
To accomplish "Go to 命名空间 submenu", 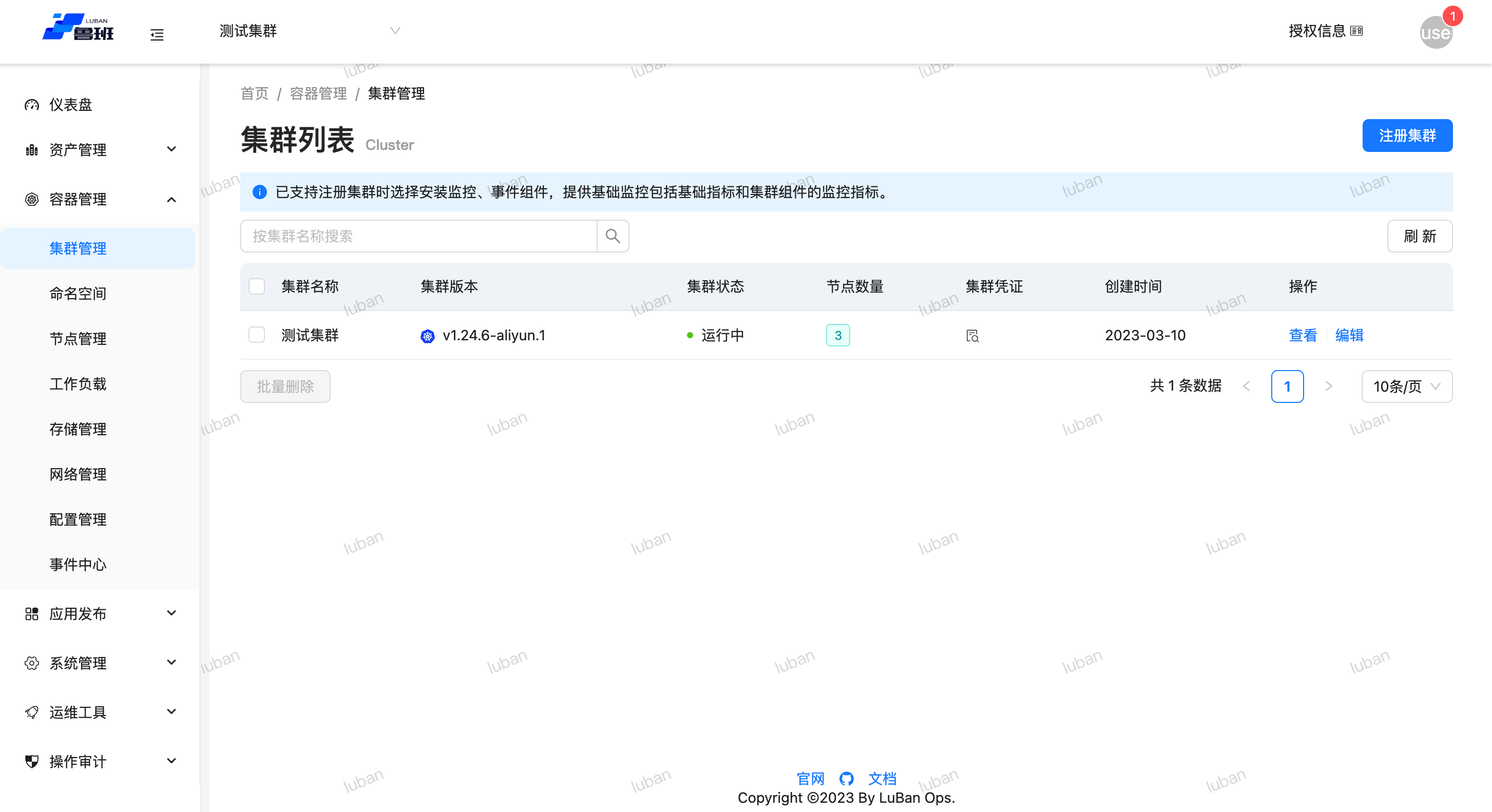I will point(78,294).
